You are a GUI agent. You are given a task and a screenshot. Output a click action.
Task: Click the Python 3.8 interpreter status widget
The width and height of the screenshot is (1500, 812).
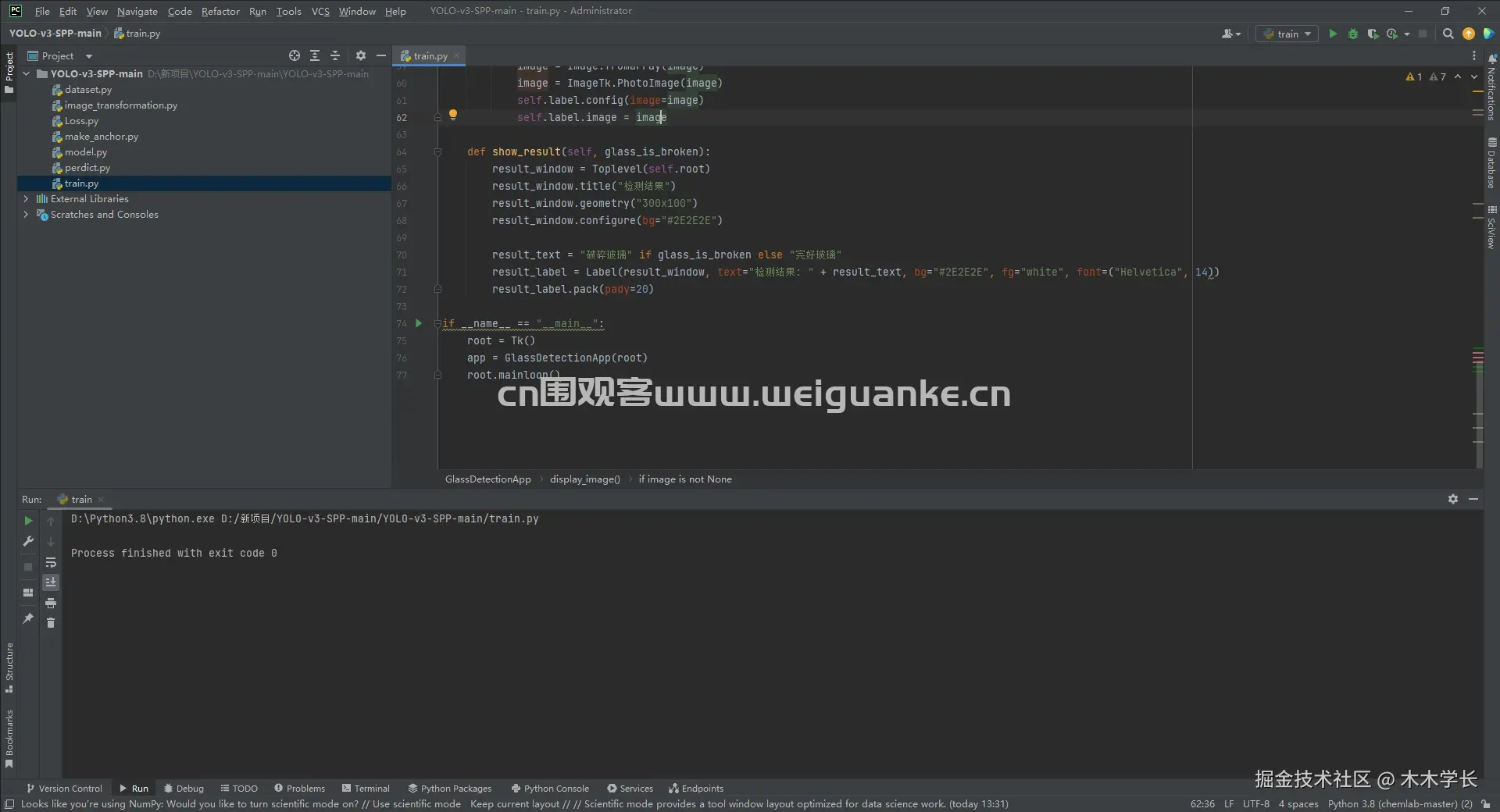tap(1399, 803)
